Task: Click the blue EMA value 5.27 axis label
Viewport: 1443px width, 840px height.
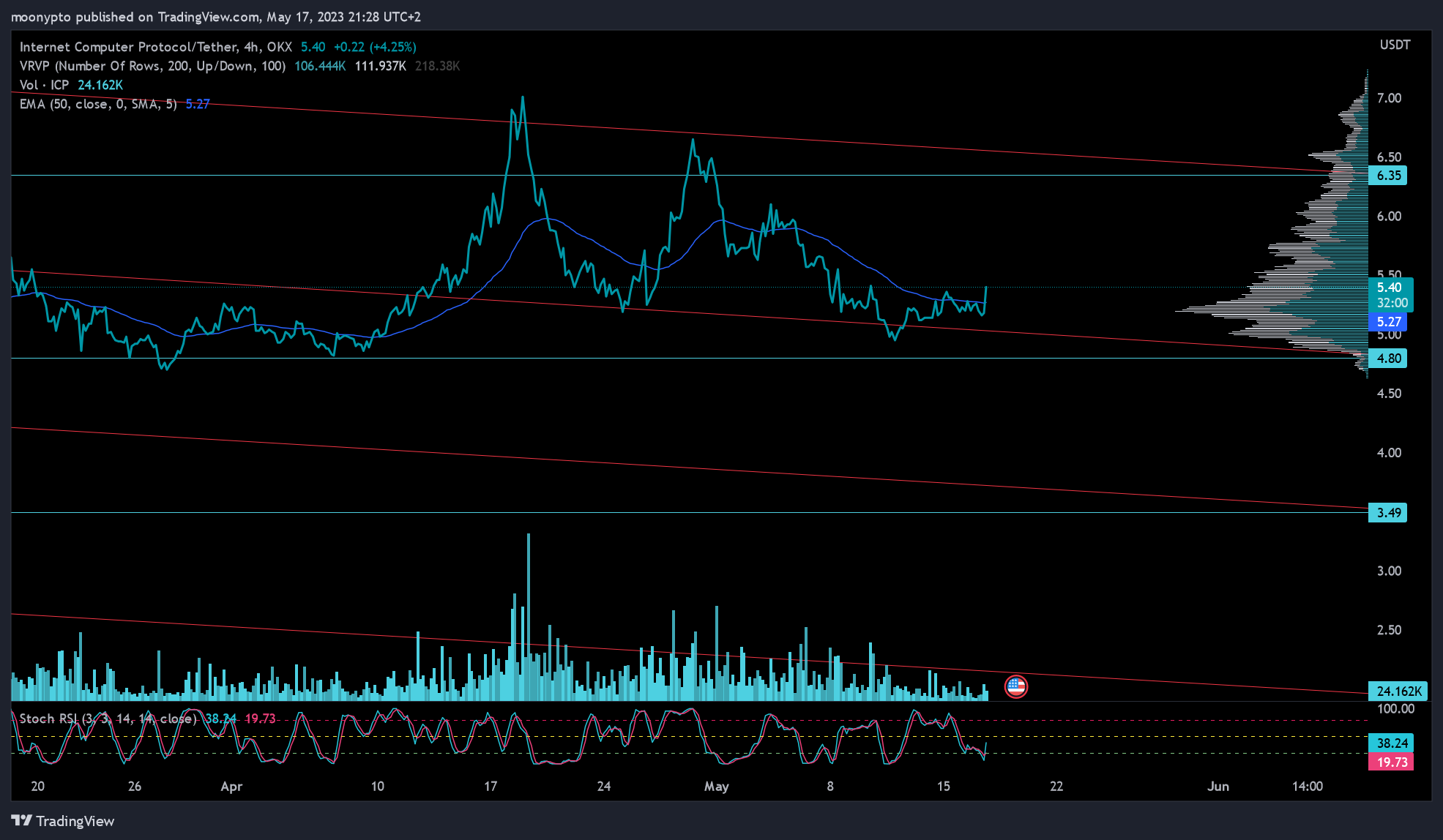Action: 1387,322
